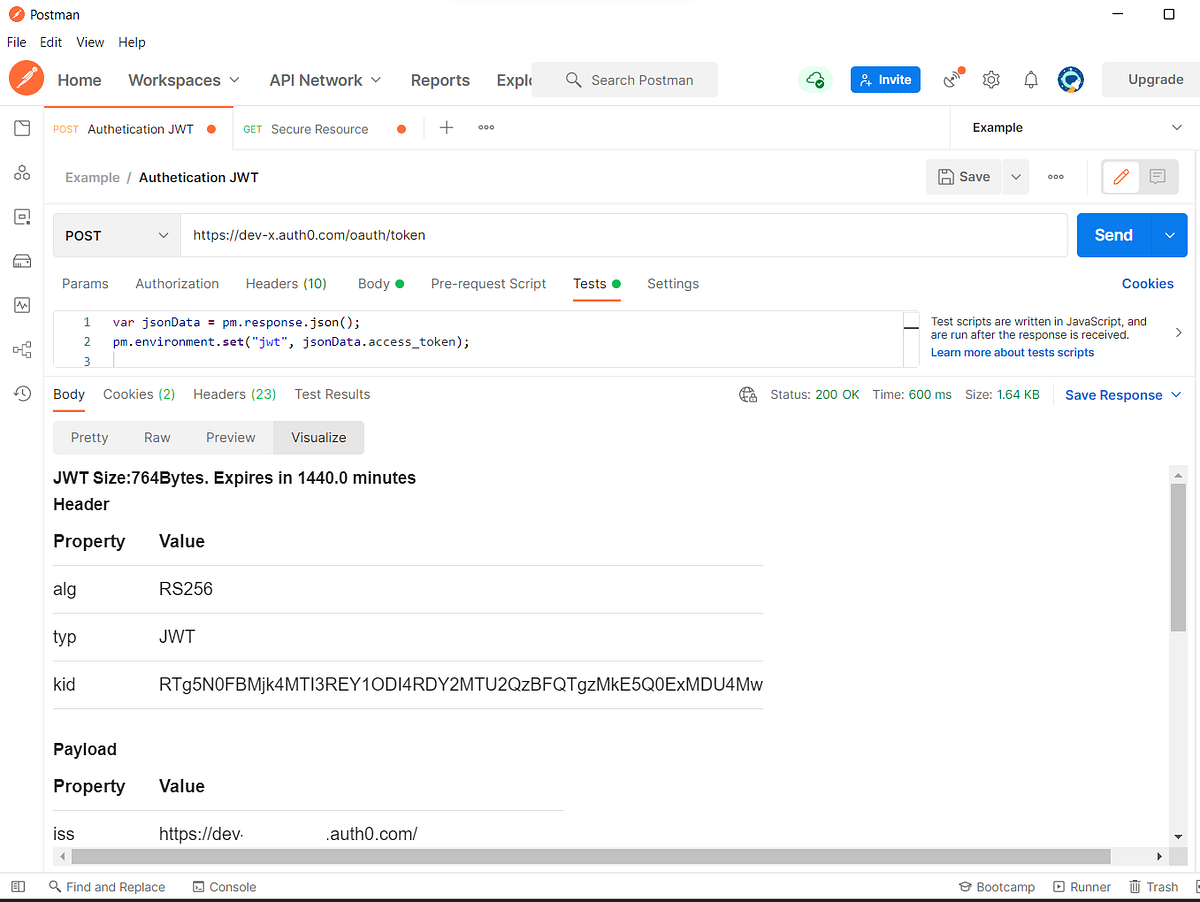This screenshot has width=1200, height=902.
Task: Open the Mock Servers panel
Action: click(x=22, y=261)
